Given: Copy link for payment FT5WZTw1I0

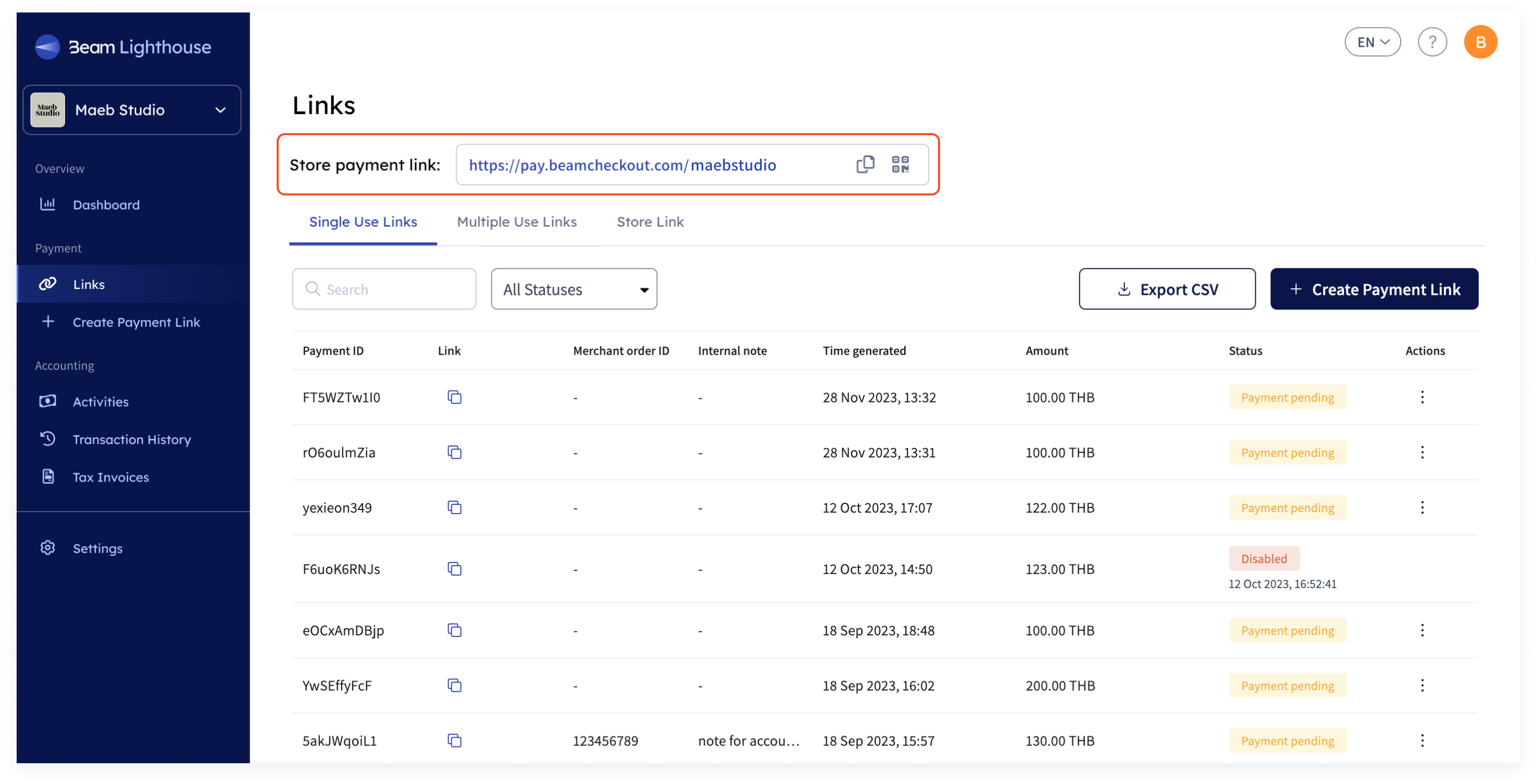Looking at the screenshot, I should pos(454,397).
